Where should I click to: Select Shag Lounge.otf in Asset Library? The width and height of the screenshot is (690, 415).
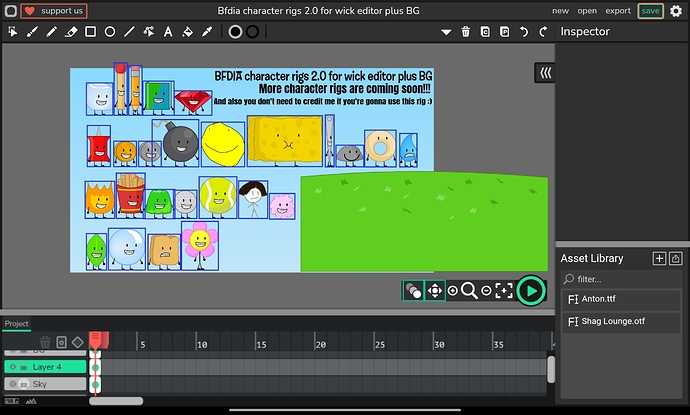[x=621, y=322]
